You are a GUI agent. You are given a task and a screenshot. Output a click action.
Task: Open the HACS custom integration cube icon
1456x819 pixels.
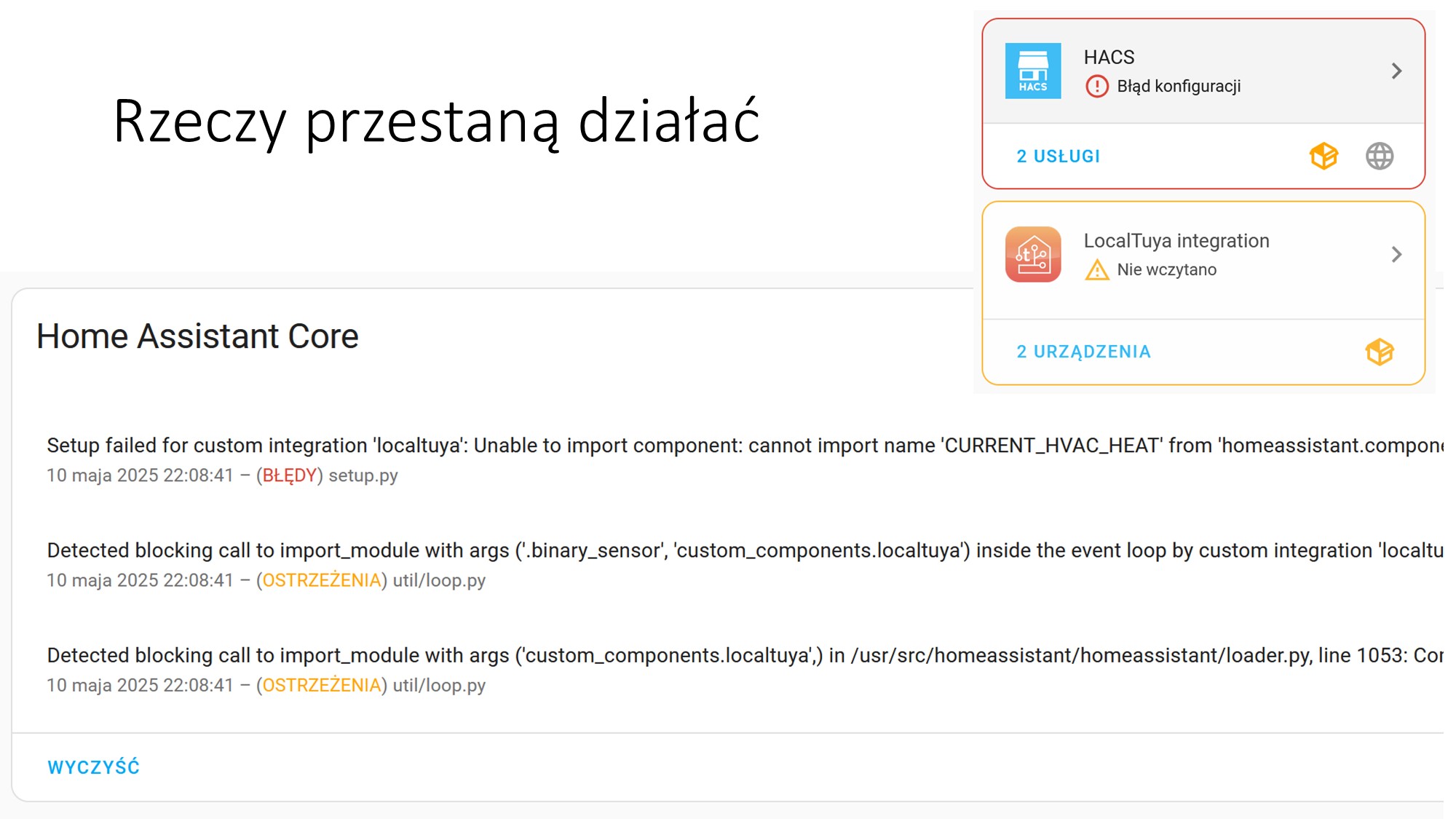click(1324, 156)
